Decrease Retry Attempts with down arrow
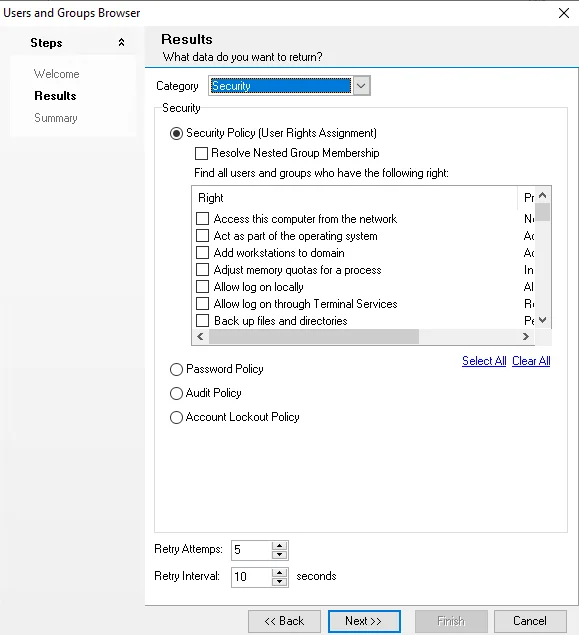579x635 pixels. click(279, 555)
